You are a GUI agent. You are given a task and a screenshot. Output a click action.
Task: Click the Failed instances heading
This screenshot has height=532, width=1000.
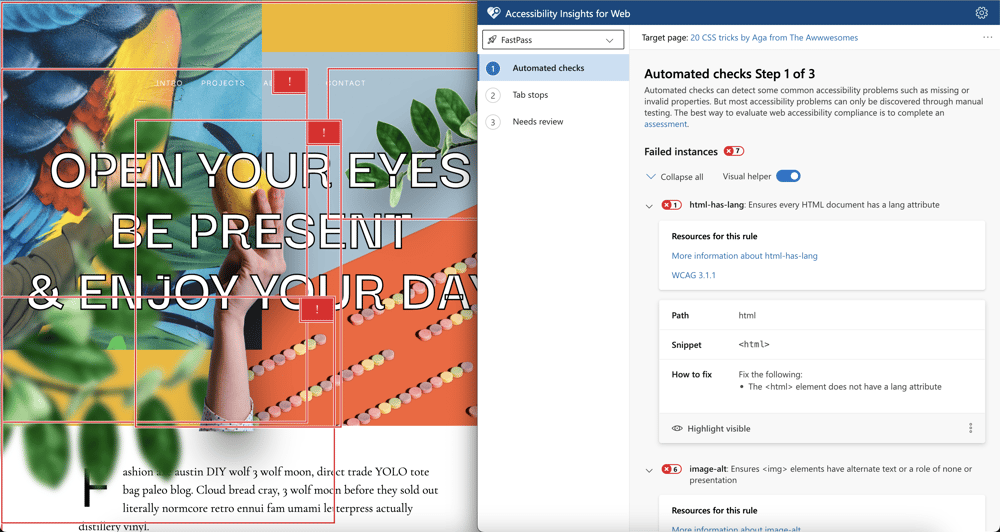(680, 152)
